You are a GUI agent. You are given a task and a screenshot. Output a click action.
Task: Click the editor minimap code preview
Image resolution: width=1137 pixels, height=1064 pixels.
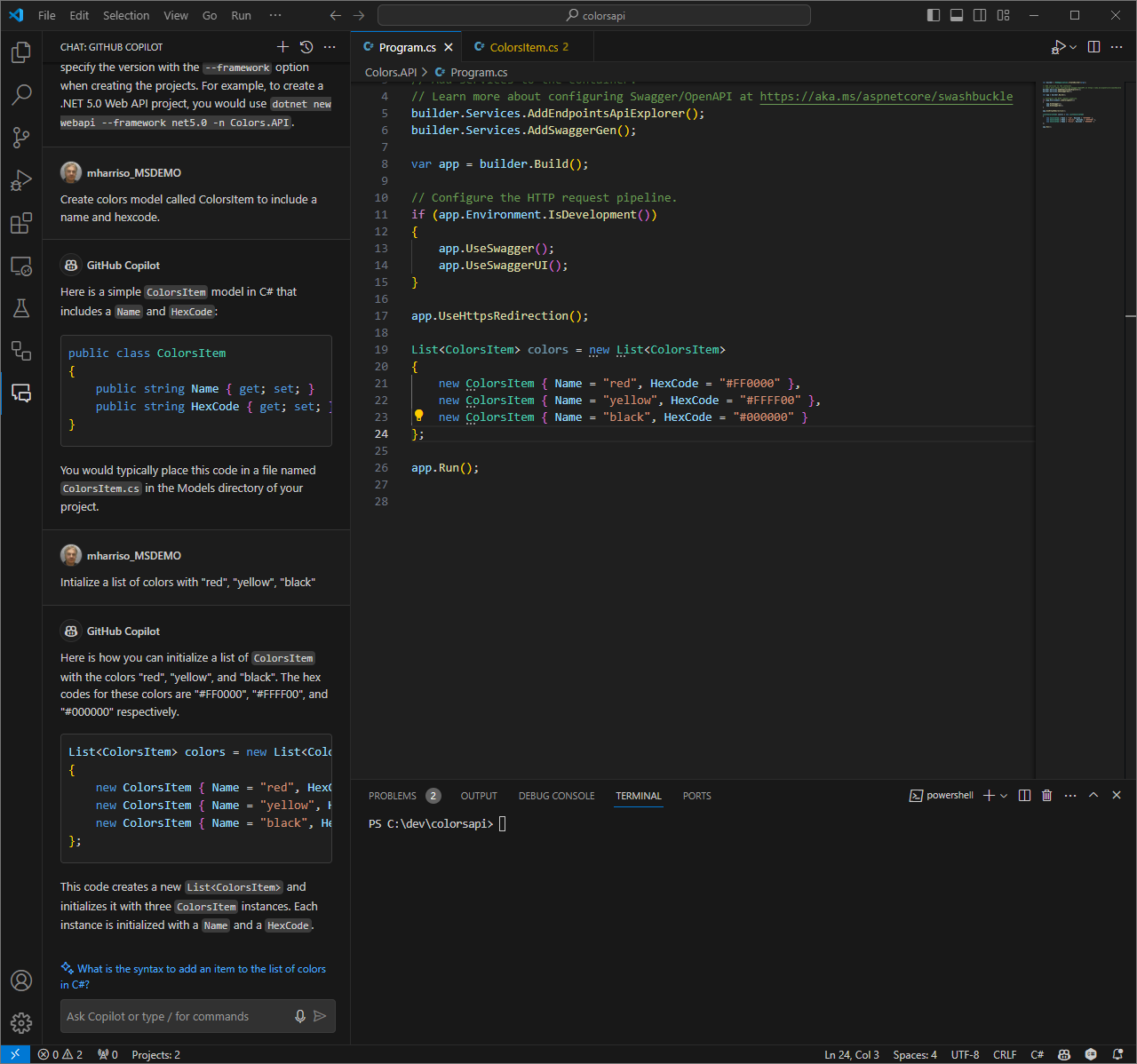pyautogui.click(x=1081, y=106)
